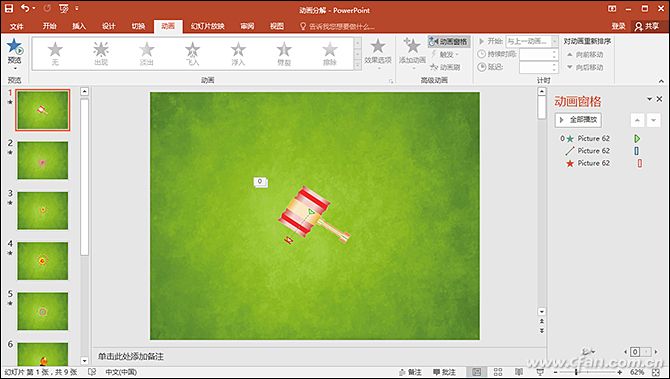Image resolution: width=670 pixels, height=379 pixels.
Task: Click the Undo arrow icon
Action: click(x=25, y=8)
